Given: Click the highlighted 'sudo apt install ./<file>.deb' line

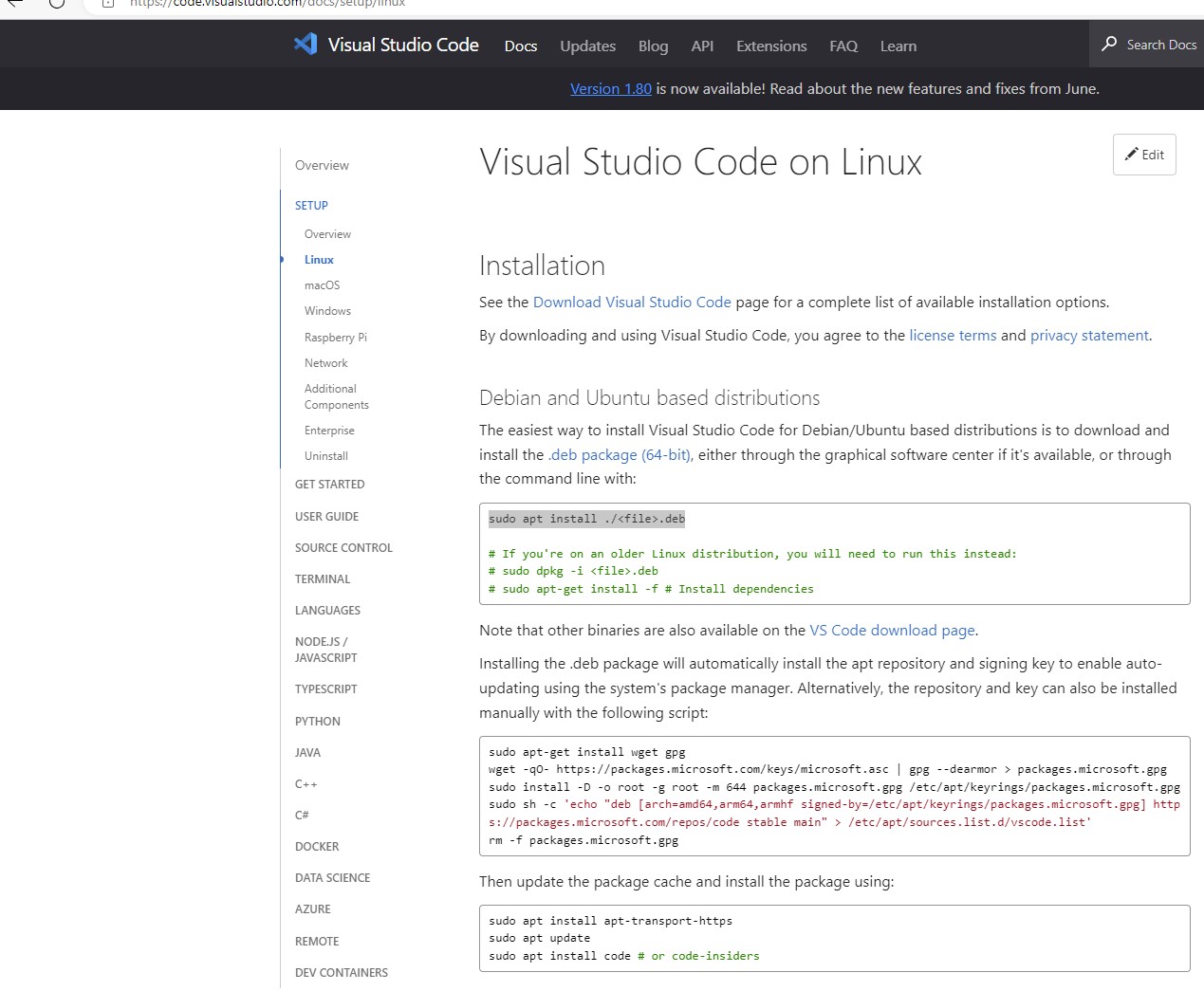Looking at the screenshot, I should (586, 519).
